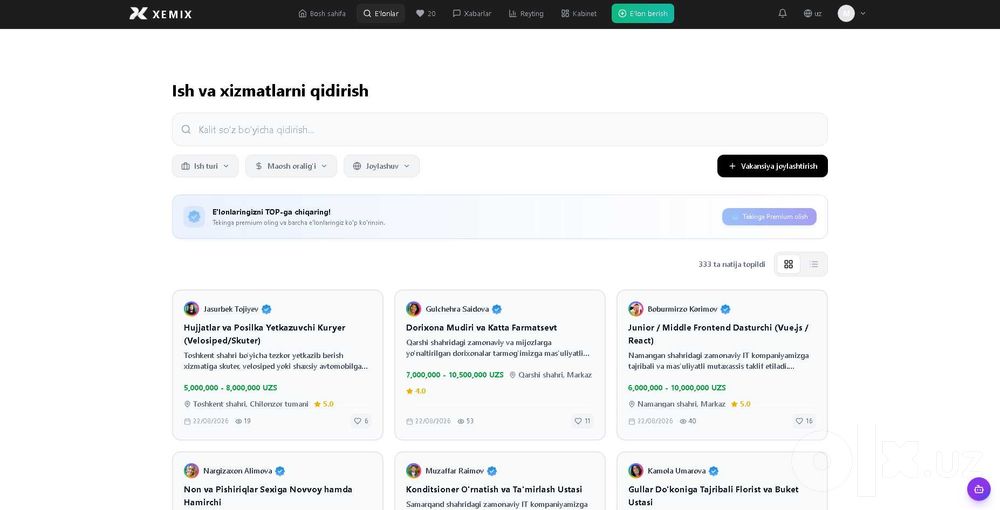Click verified badge next to Gulchehra Saidova
The width and height of the screenshot is (1000, 510).
pyautogui.click(x=497, y=309)
